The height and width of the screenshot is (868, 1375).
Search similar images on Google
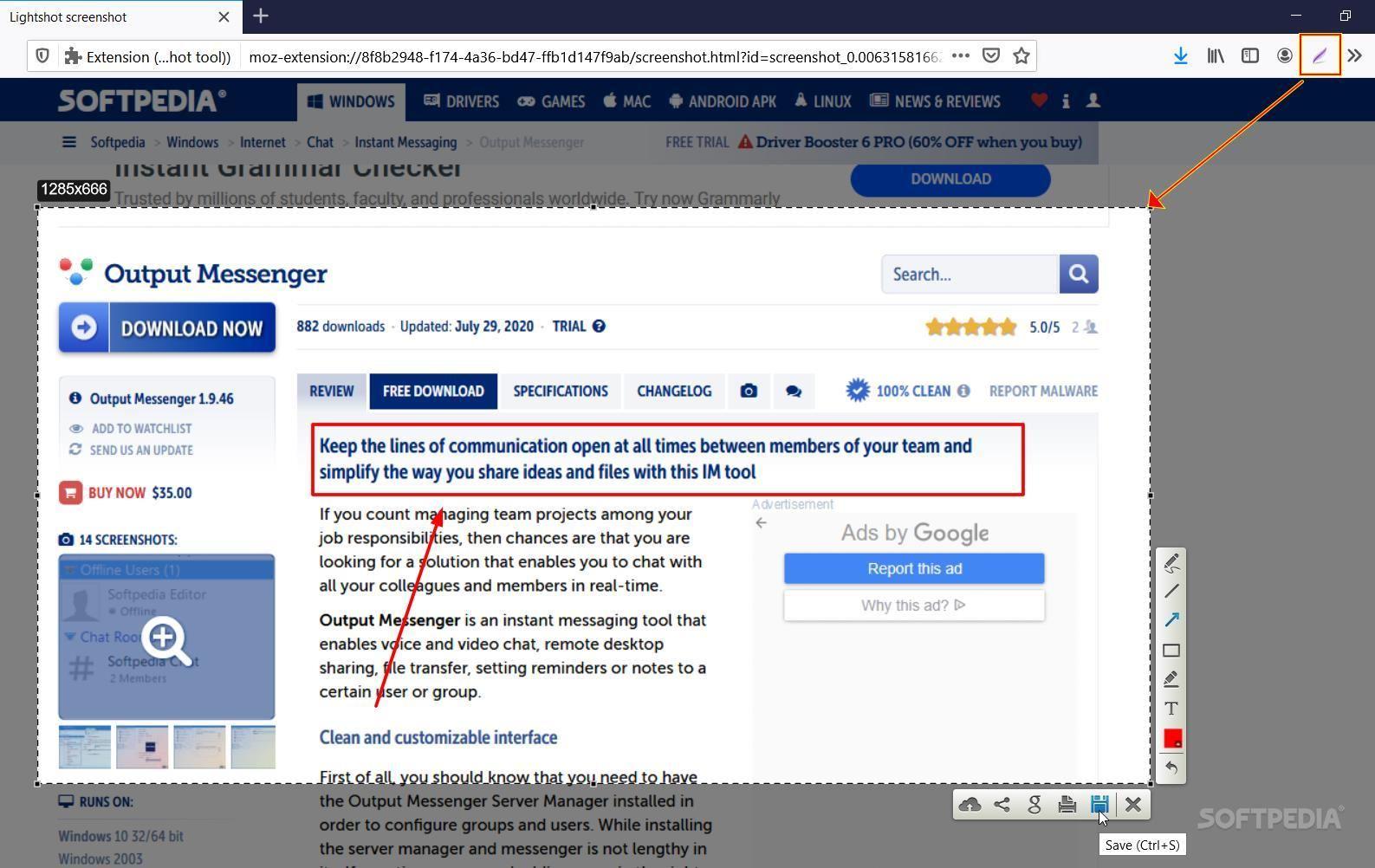[x=1034, y=805]
